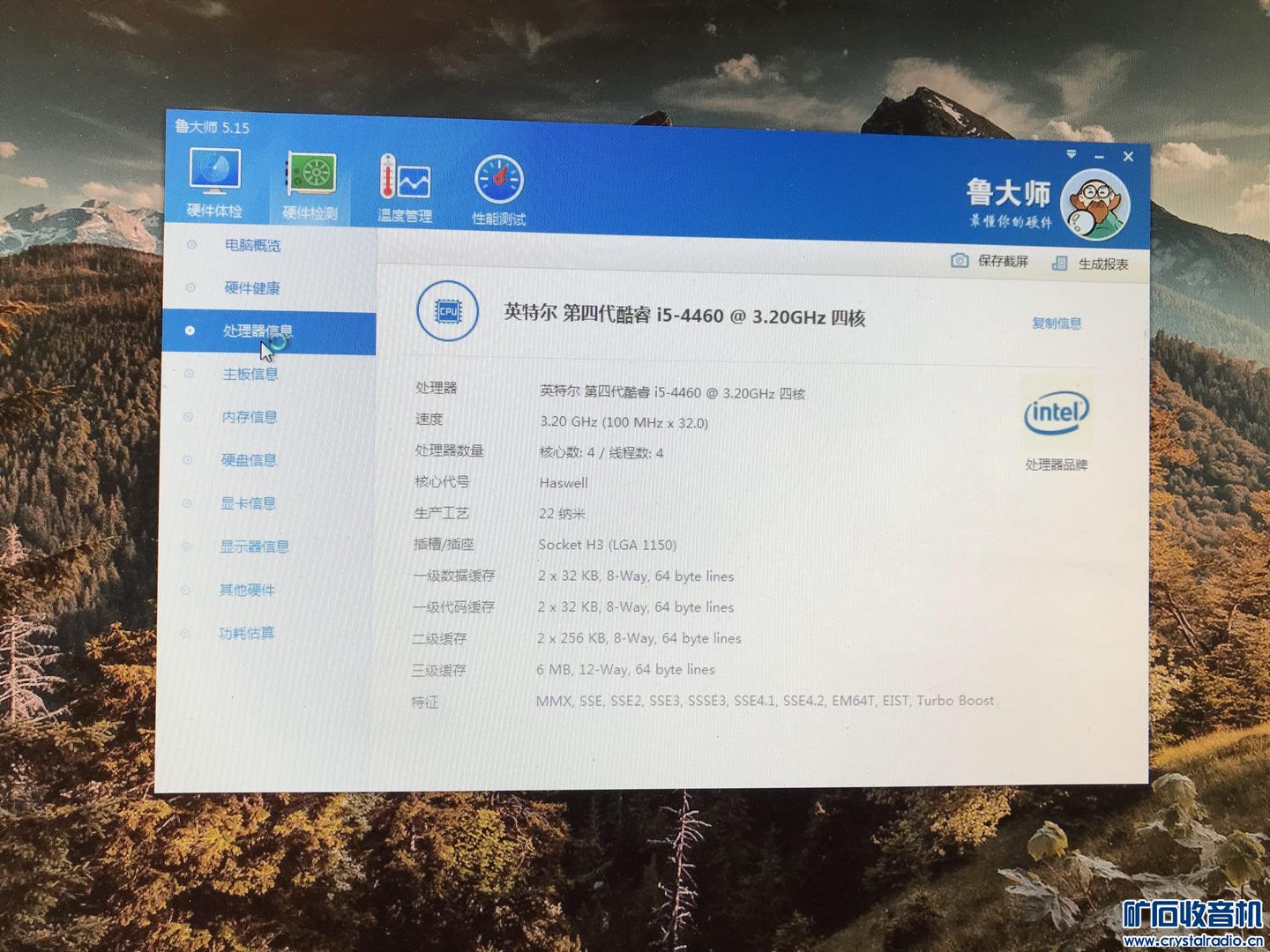
Task: Click the 三级缓存 value 6 MB, 12-Way
Action: tap(625, 670)
